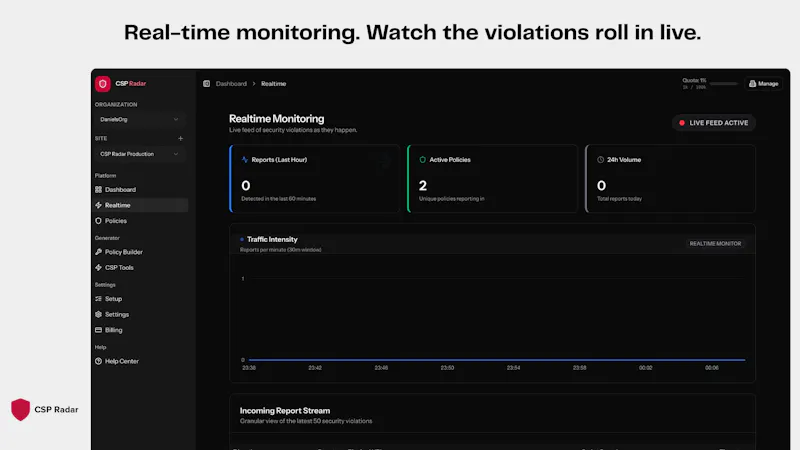Open the DanielsOrg organization dropdown
Viewport: 800px width, 450px height.
coord(139,119)
